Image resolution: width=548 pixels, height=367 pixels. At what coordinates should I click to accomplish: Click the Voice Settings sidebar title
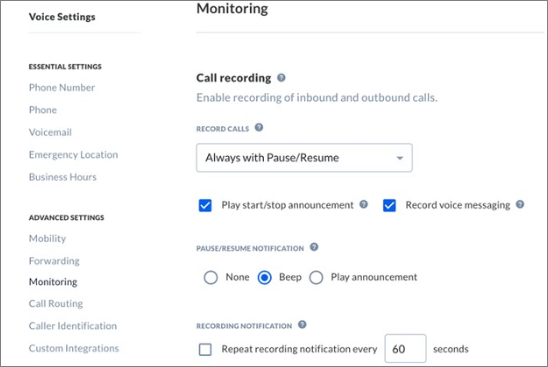(62, 17)
